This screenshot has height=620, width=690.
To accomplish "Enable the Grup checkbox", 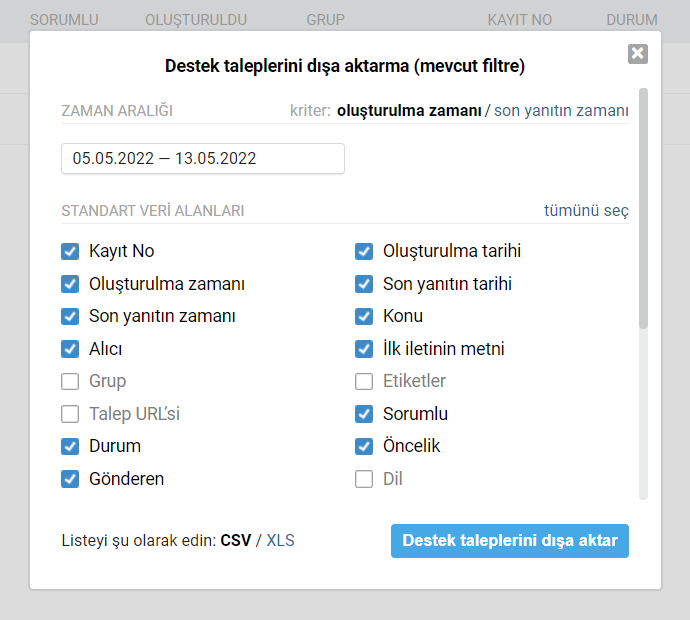I will point(70,382).
